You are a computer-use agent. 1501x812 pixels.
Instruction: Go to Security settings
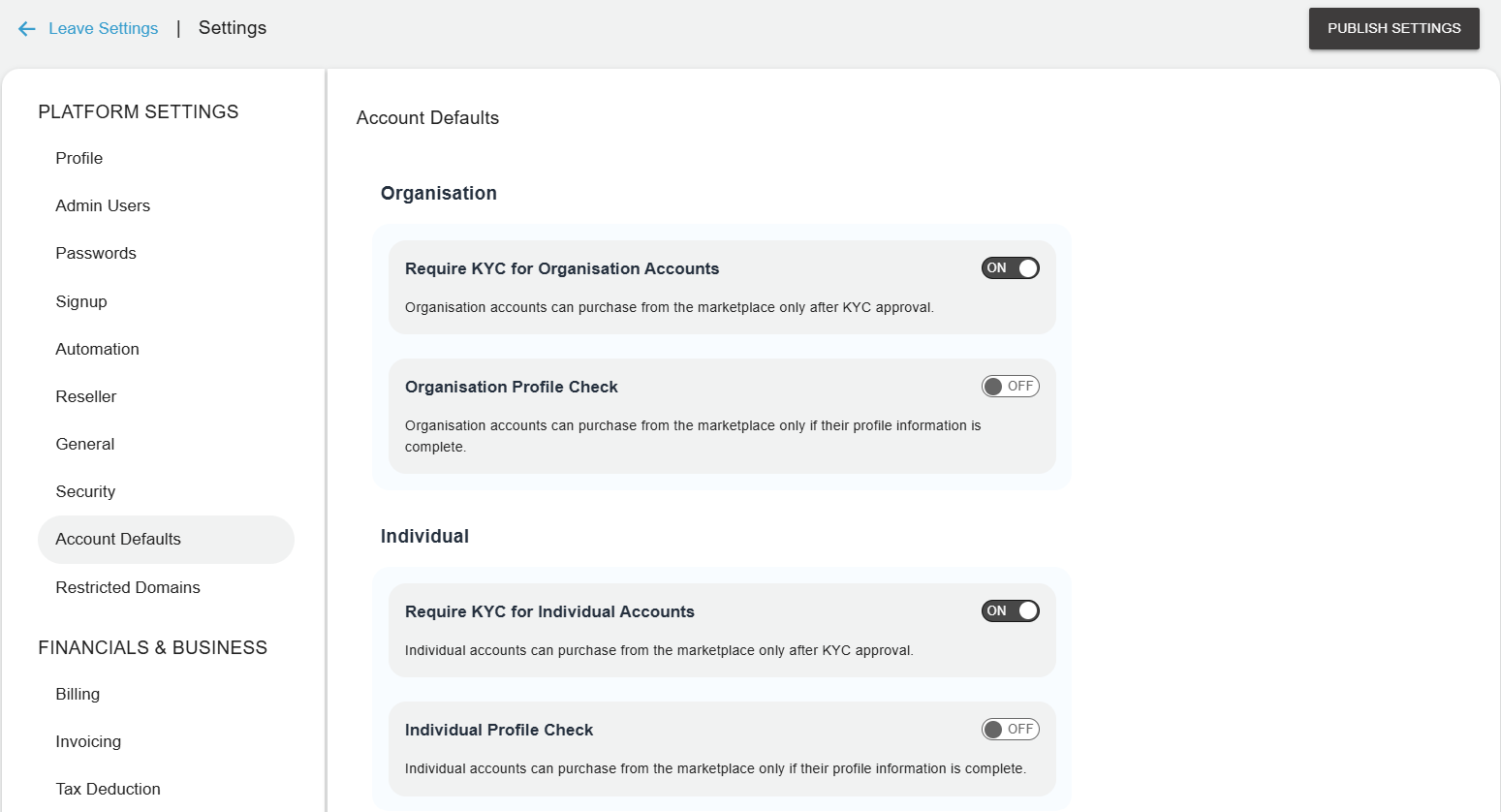coord(85,491)
